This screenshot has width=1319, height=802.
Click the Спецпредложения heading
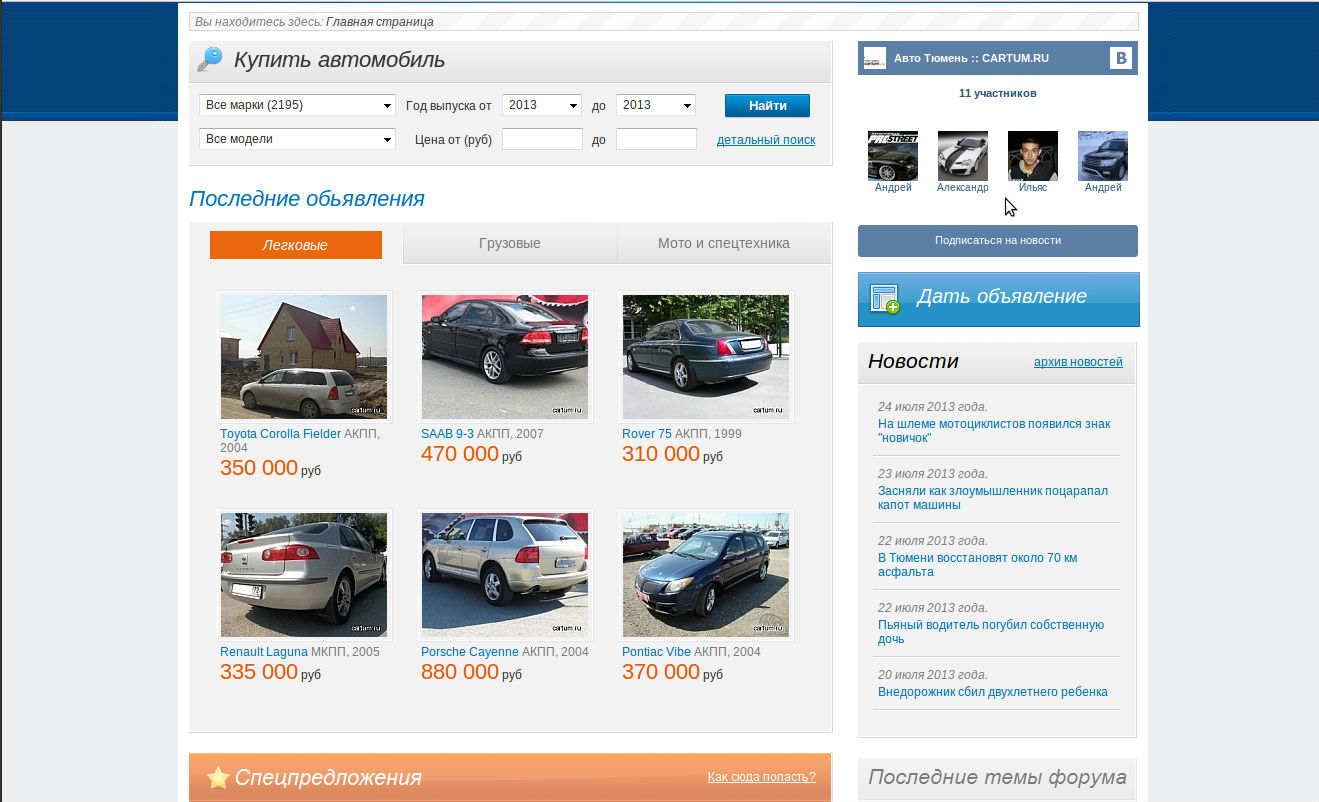click(328, 778)
